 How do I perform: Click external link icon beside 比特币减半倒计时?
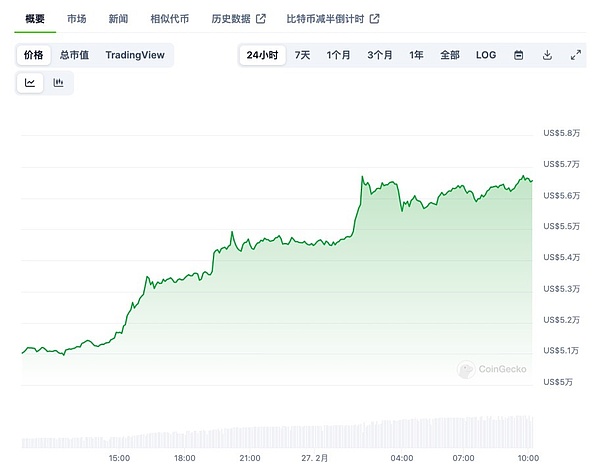pyautogui.click(x=374, y=19)
